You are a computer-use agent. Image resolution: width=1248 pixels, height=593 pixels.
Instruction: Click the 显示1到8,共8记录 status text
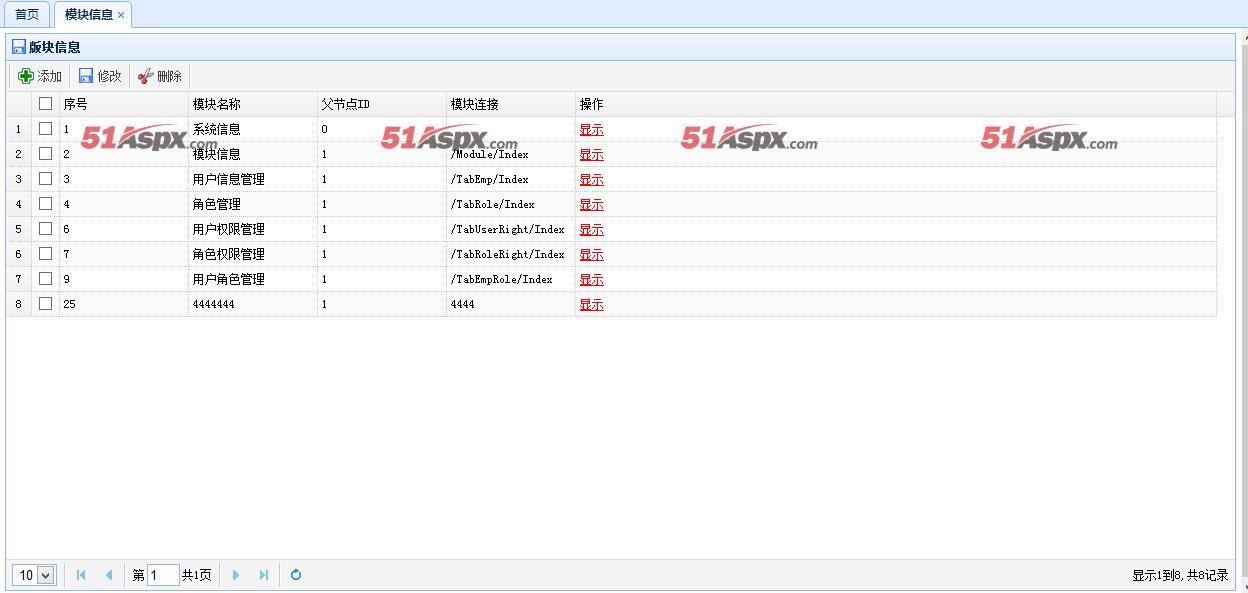point(1180,575)
